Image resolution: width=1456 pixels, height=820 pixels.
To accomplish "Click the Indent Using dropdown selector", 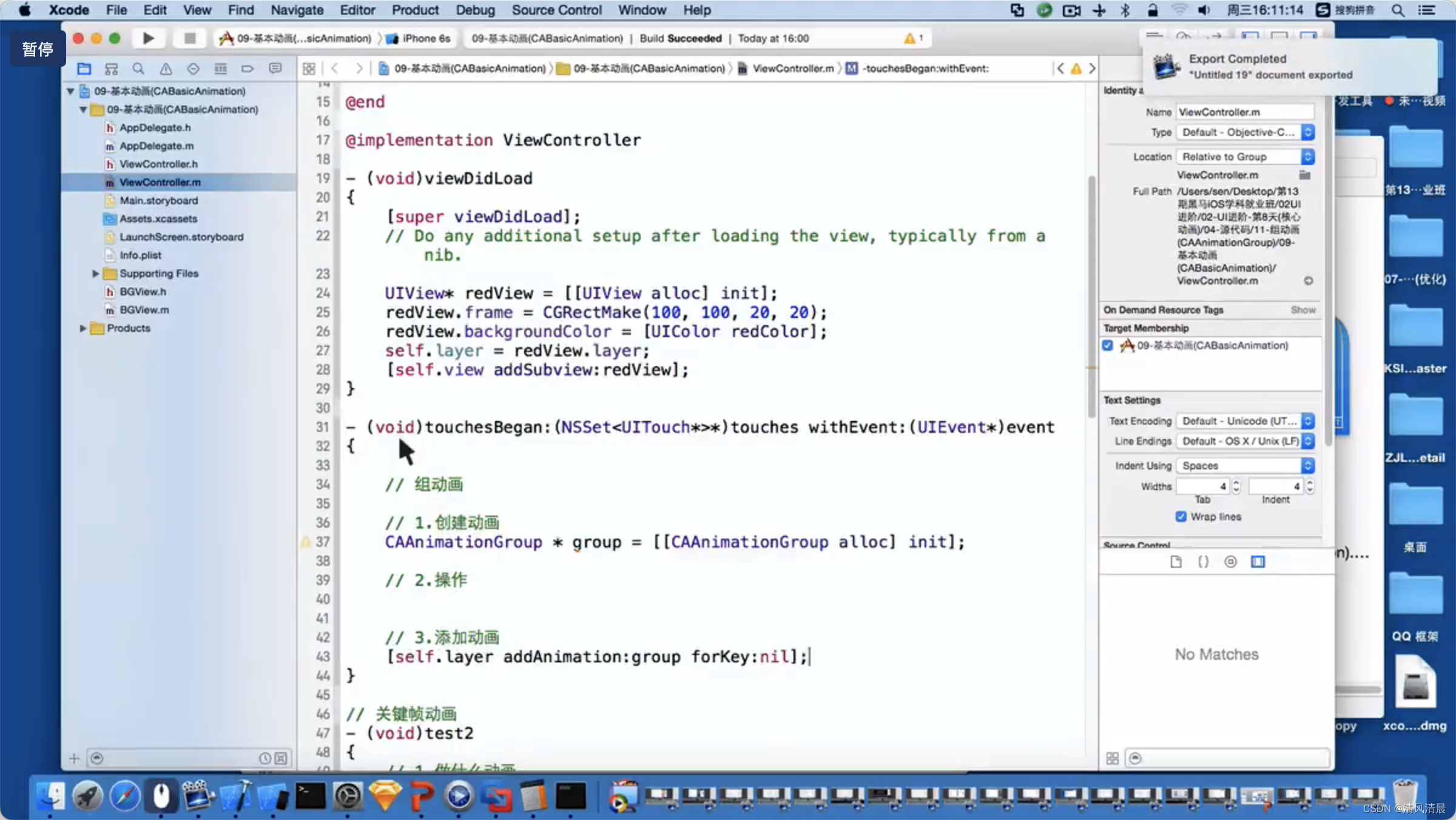I will pos(1245,465).
